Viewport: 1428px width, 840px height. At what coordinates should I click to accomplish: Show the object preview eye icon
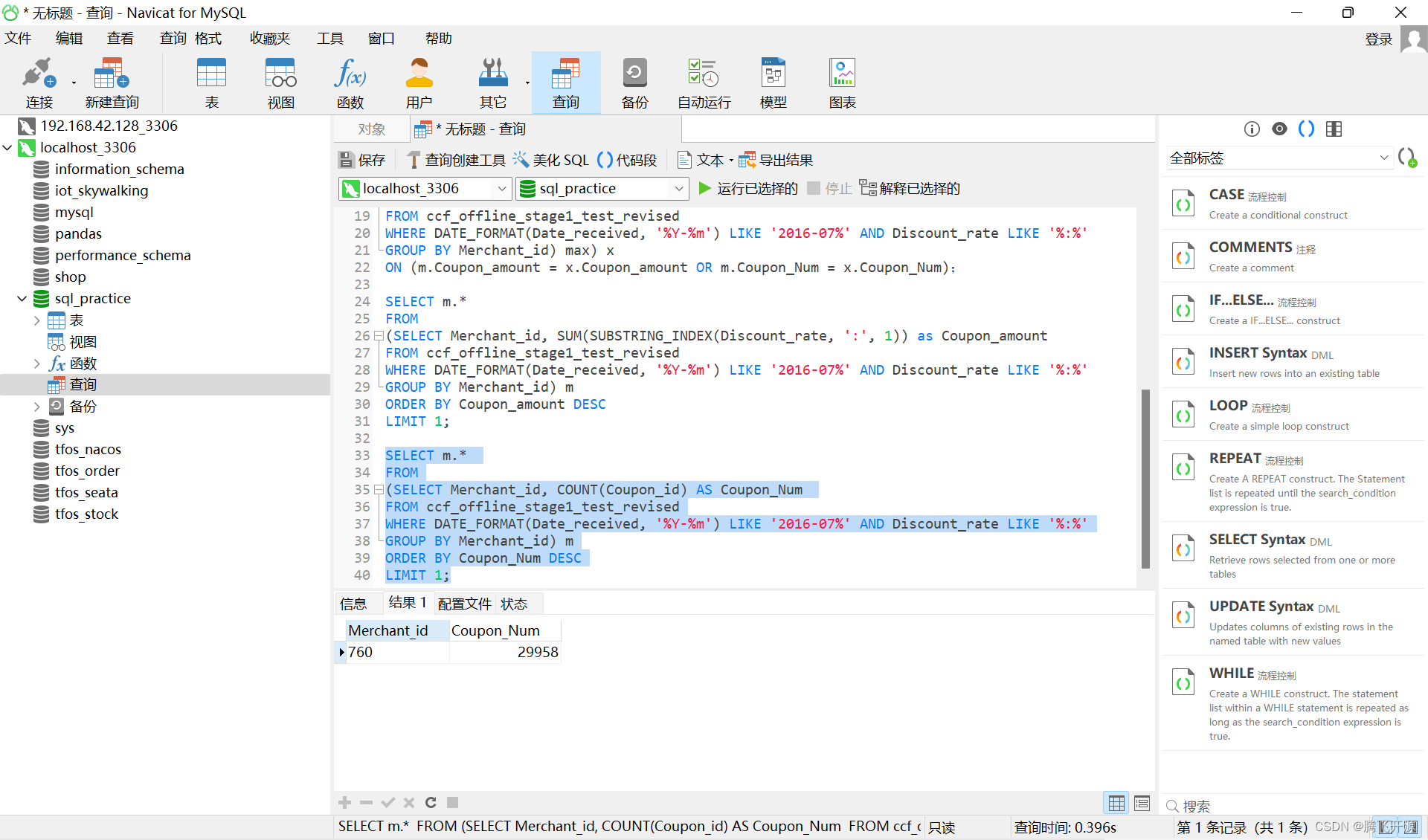(x=1279, y=129)
